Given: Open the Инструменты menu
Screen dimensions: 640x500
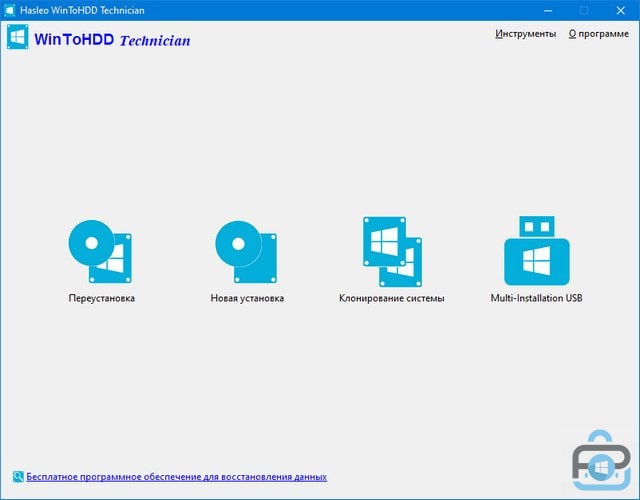Looking at the screenshot, I should click(x=525, y=33).
